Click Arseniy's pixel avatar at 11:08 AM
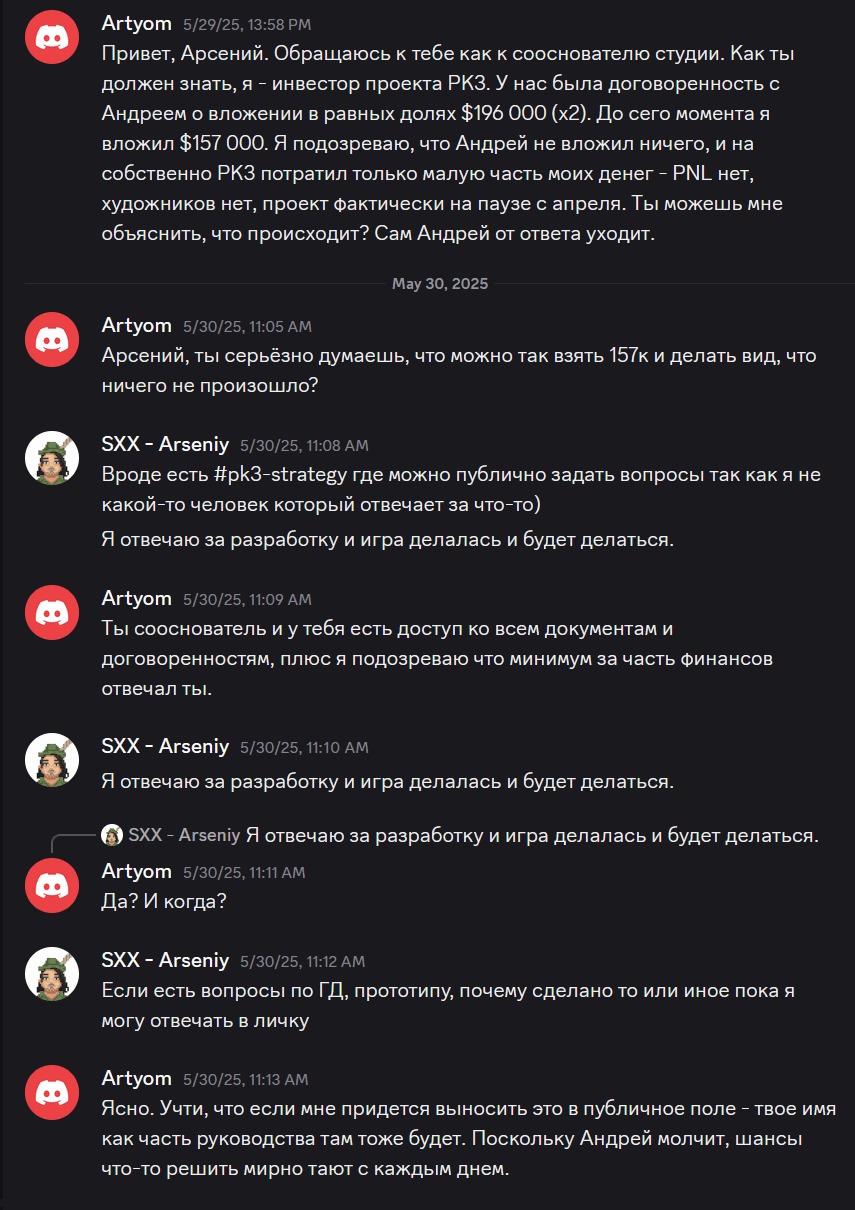The image size is (855, 1210). (x=51, y=460)
